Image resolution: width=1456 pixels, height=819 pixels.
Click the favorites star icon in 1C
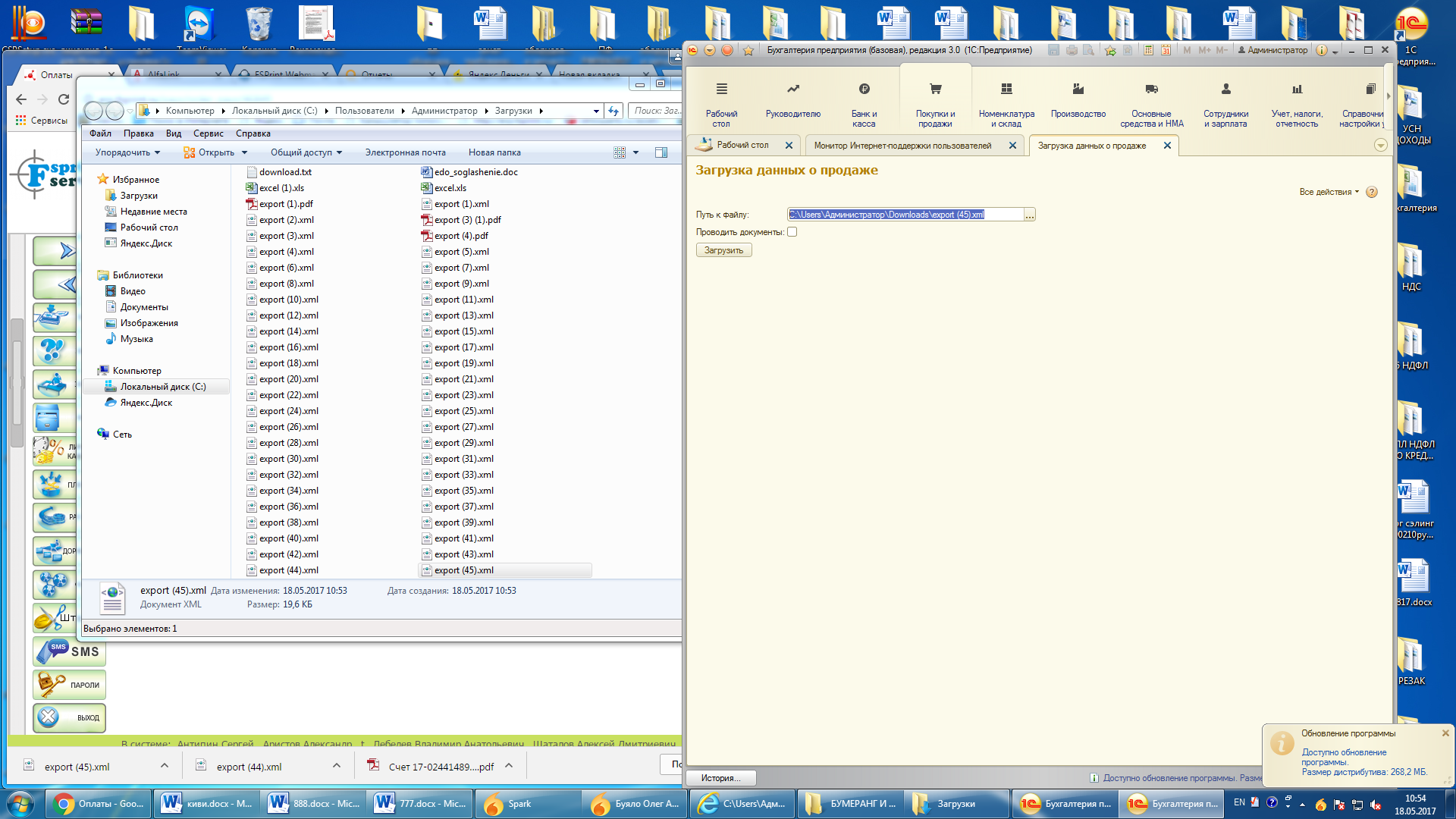pyautogui.click(x=748, y=50)
